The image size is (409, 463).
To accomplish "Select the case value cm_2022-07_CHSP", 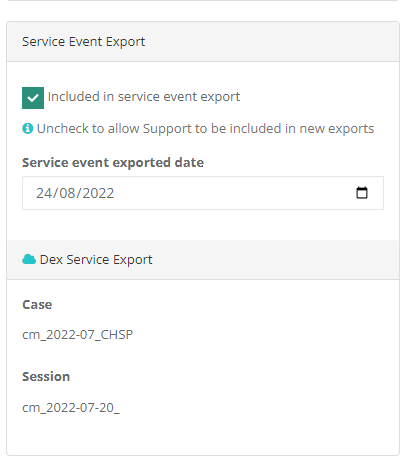I will point(77,334).
